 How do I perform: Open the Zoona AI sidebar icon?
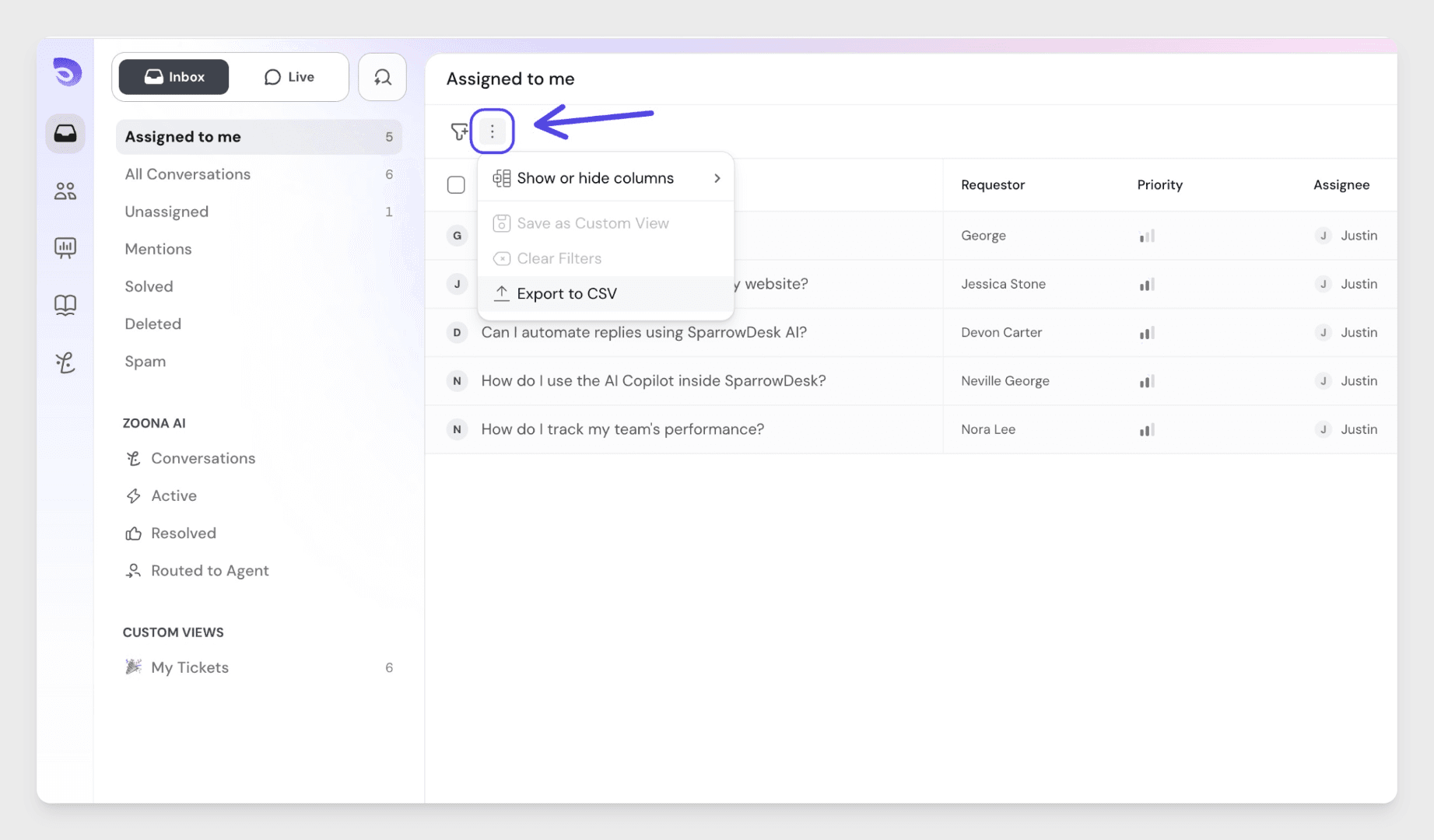(65, 362)
